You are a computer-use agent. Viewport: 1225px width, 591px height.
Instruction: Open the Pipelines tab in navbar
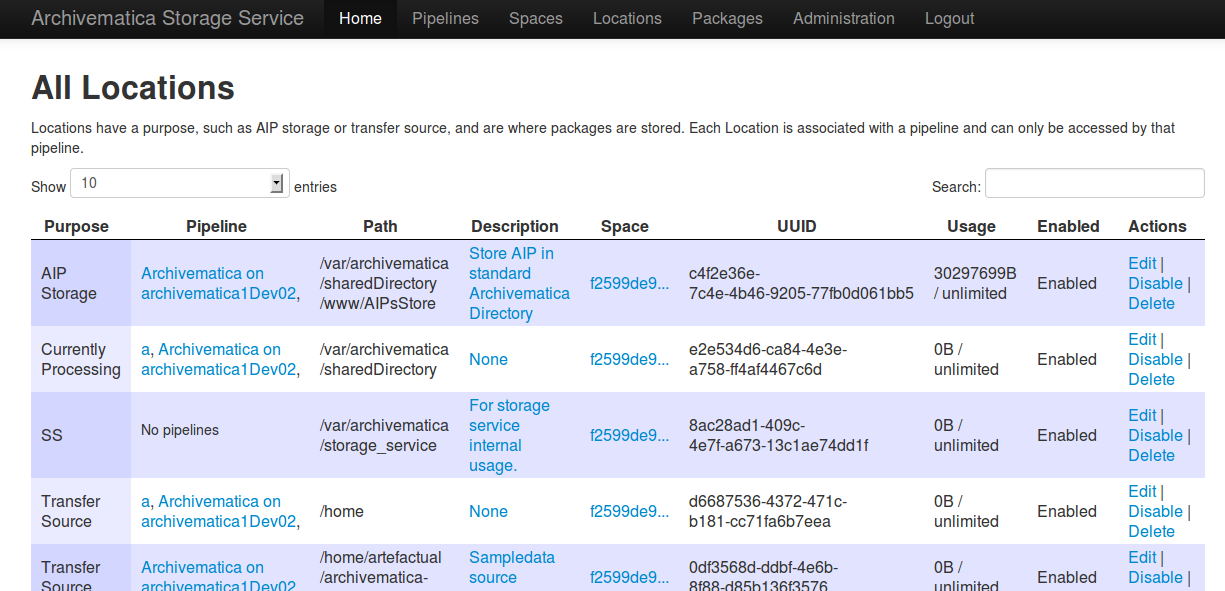(x=445, y=19)
